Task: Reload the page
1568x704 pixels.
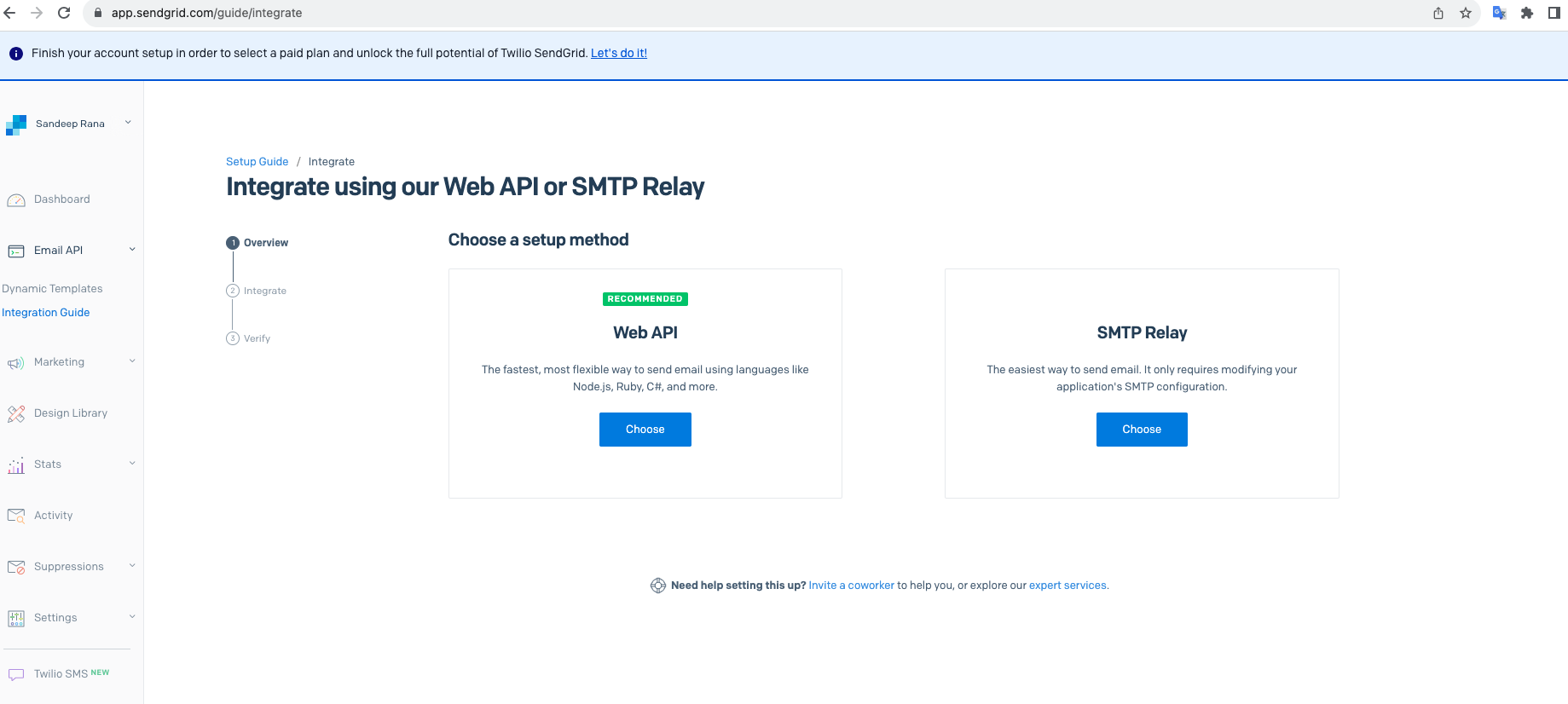Action: coord(64,13)
